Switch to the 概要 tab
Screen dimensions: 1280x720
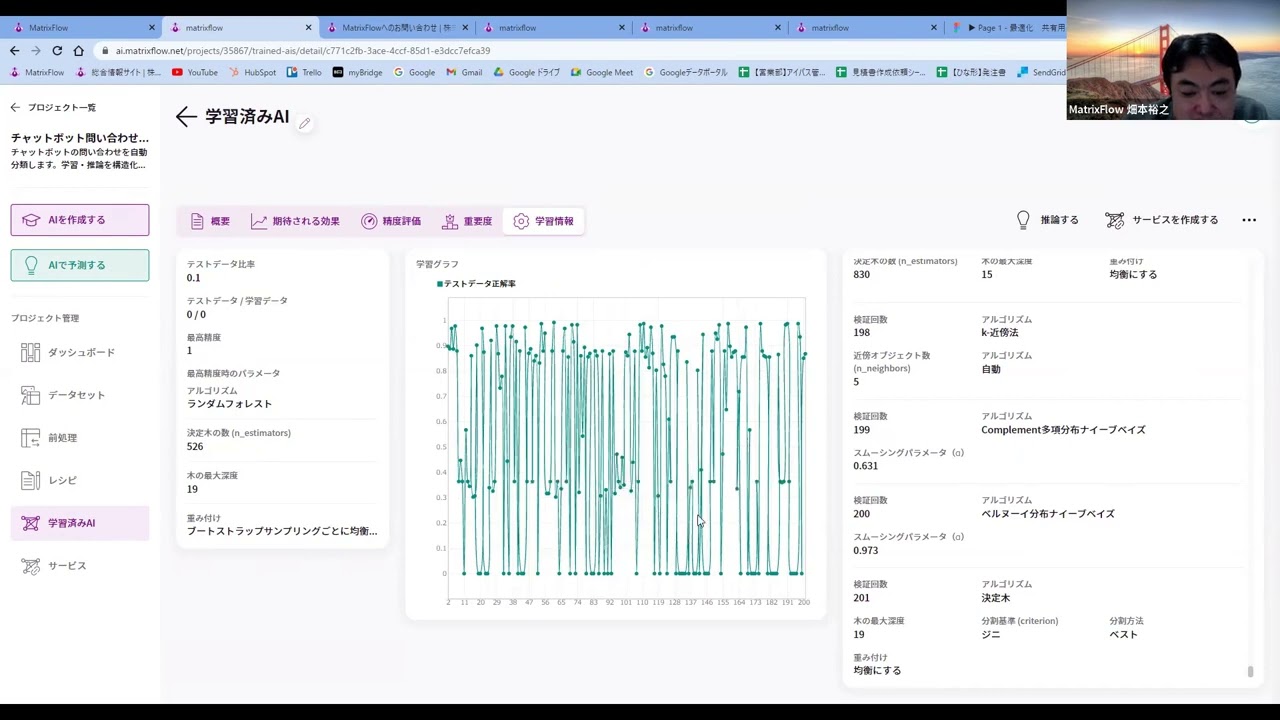(x=210, y=221)
